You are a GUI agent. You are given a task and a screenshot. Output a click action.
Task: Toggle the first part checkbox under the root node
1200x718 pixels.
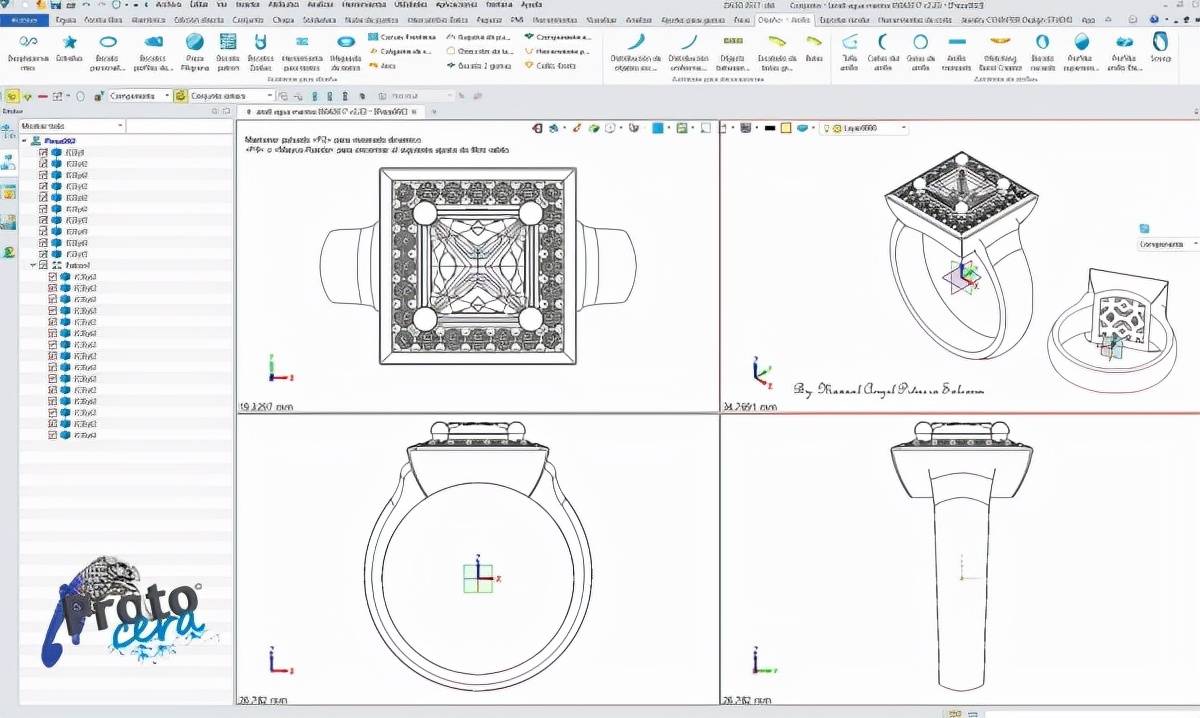43,153
